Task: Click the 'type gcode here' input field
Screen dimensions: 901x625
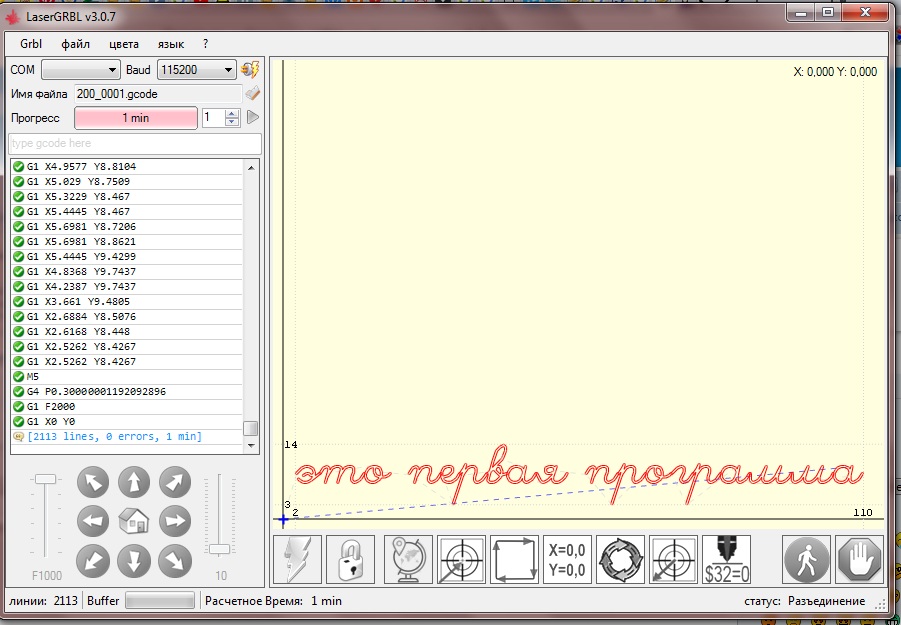Action: 135,144
